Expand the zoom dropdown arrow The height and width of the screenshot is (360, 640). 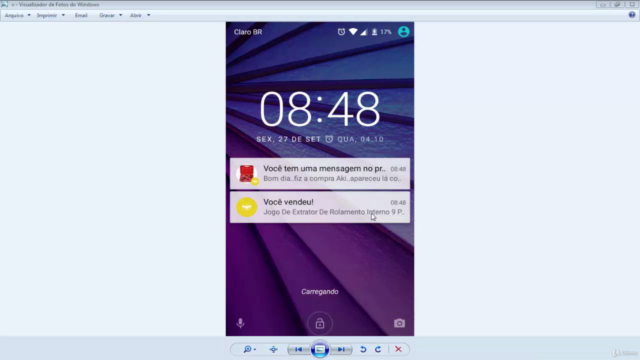pos(255,349)
